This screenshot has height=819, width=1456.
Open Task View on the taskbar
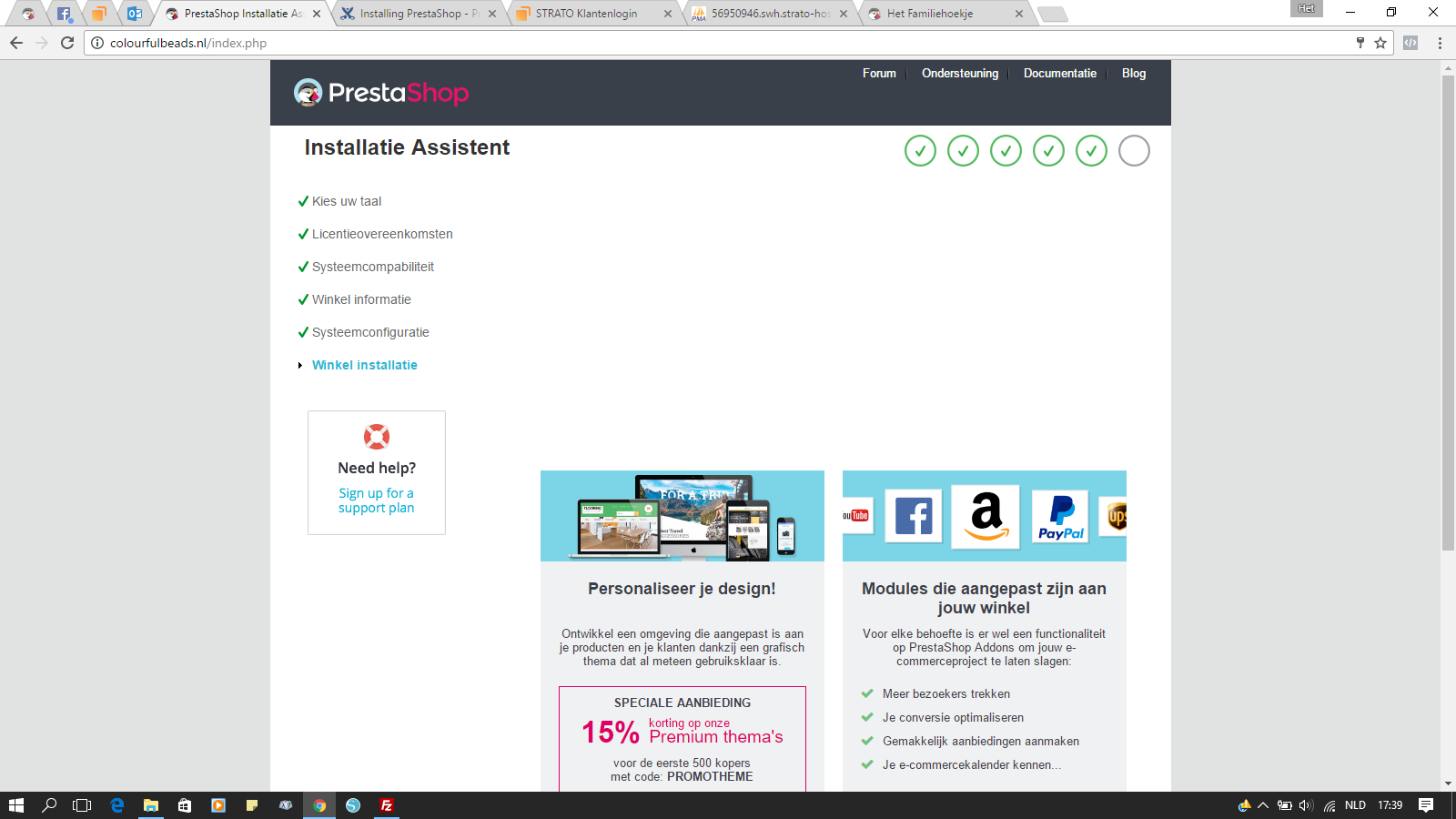(82, 805)
